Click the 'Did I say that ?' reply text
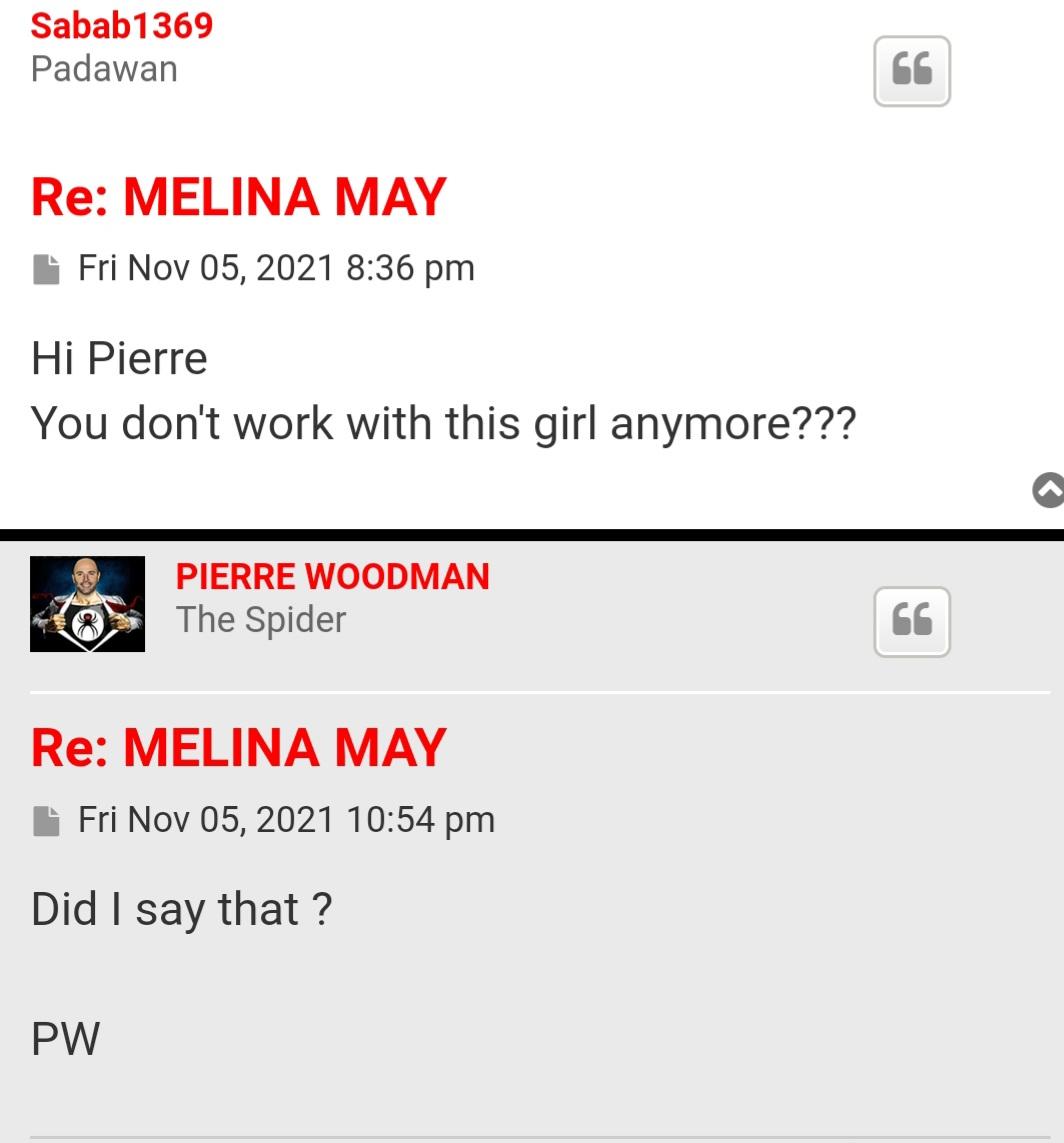The height and width of the screenshot is (1143, 1064). [181, 909]
